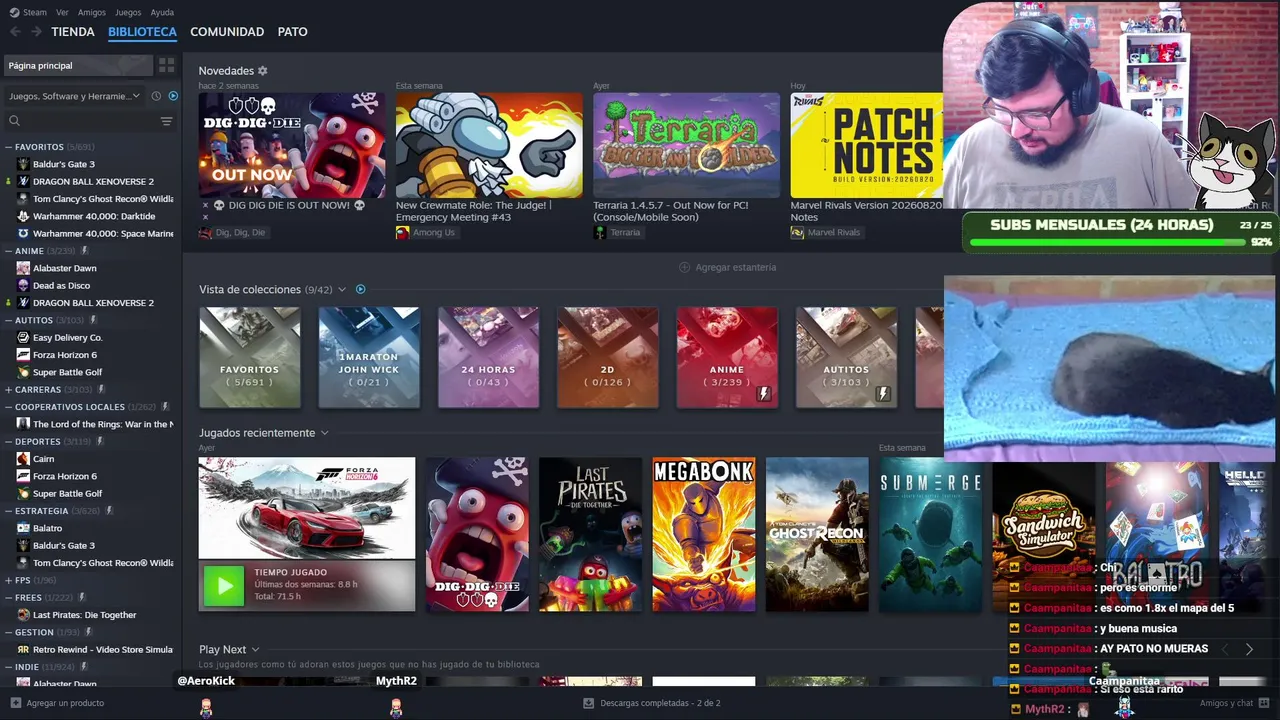1280x720 pixels.
Task: Play Forza Horizon 6 with green button
Action: point(224,586)
